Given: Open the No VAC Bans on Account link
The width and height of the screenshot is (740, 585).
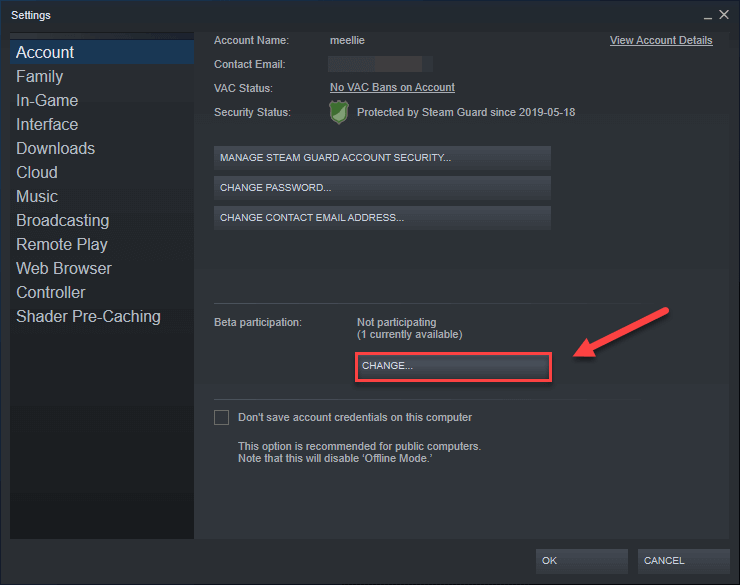Looking at the screenshot, I should point(392,87).
